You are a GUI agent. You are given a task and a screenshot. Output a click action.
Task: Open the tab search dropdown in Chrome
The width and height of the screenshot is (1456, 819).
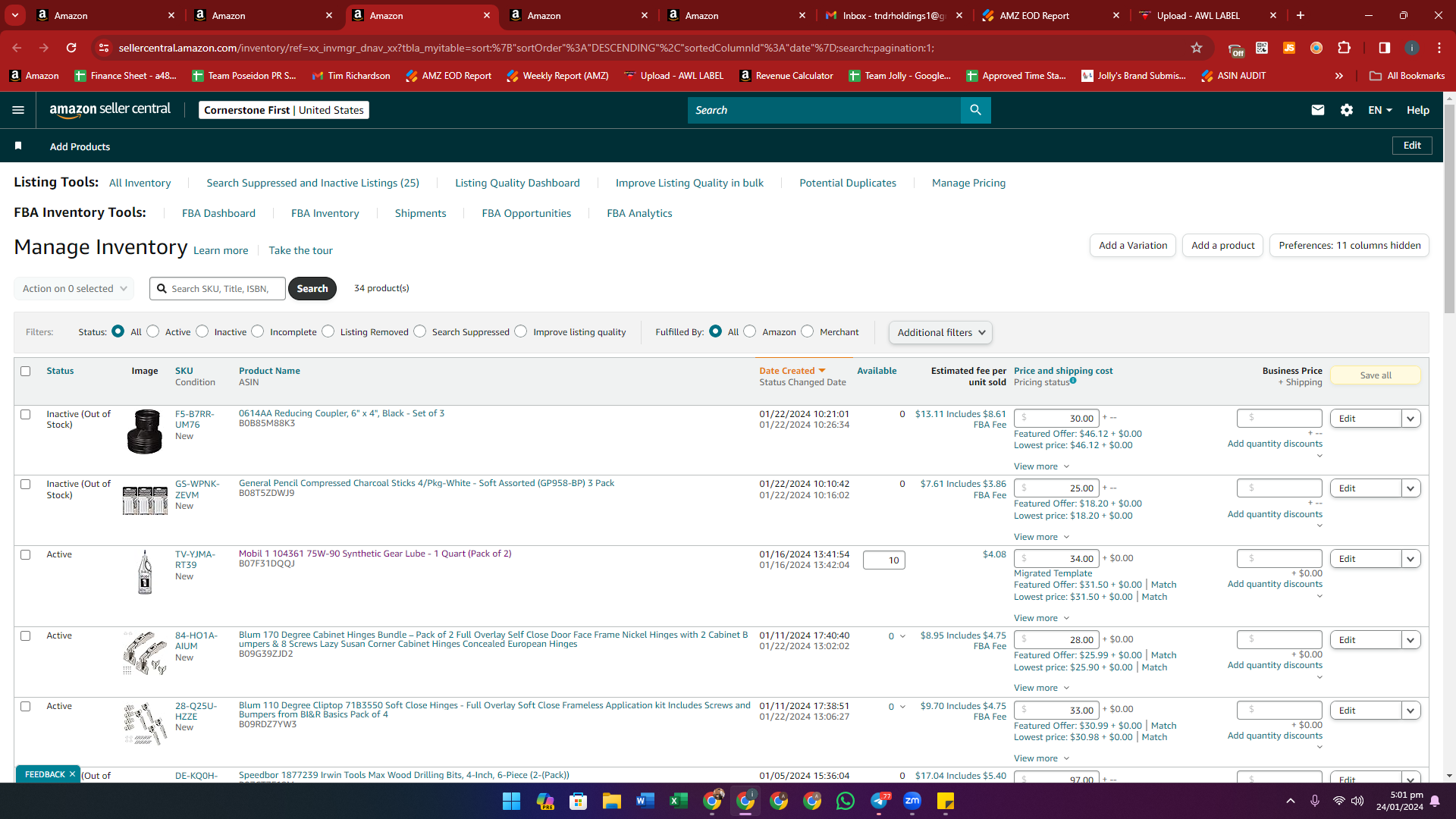click(x=15, y=15)
